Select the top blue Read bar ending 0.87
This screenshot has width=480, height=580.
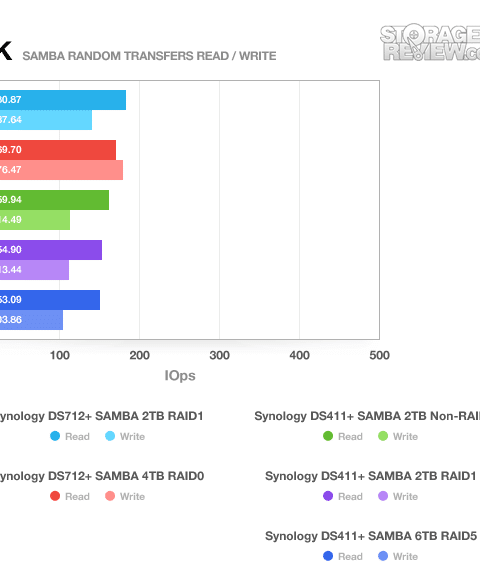(x=63, y=100)
